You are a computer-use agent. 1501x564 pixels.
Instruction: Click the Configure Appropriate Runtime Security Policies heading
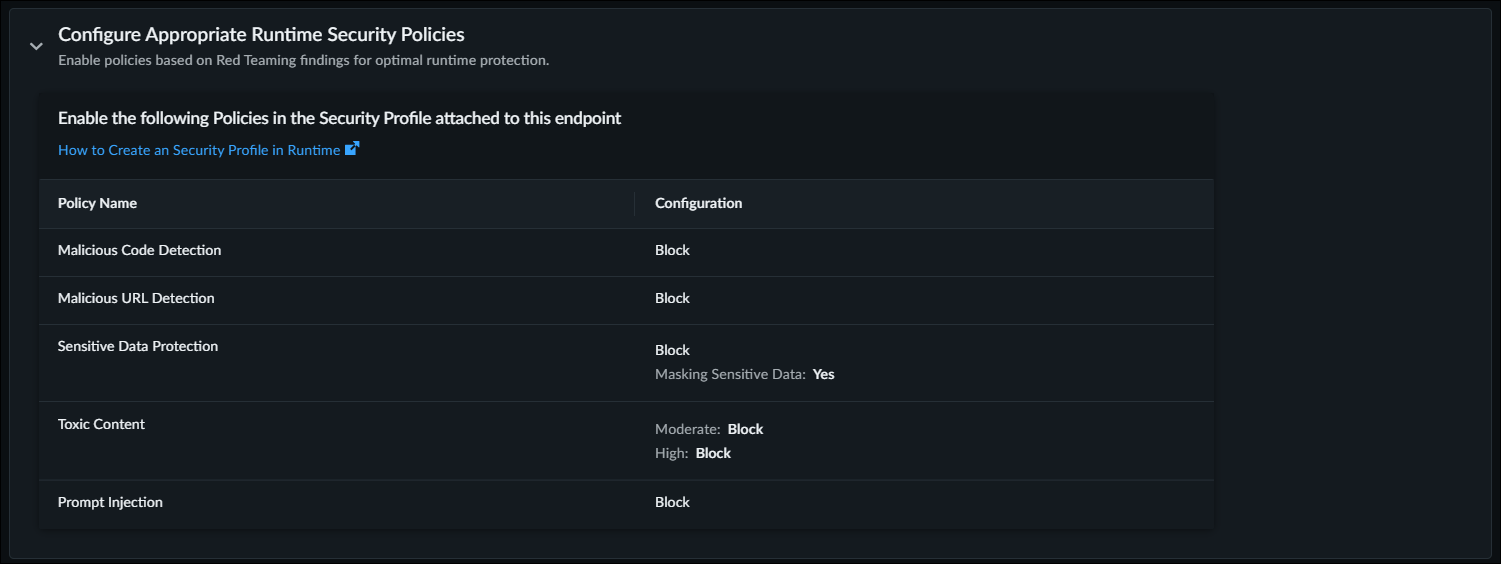tap(261, 34)
